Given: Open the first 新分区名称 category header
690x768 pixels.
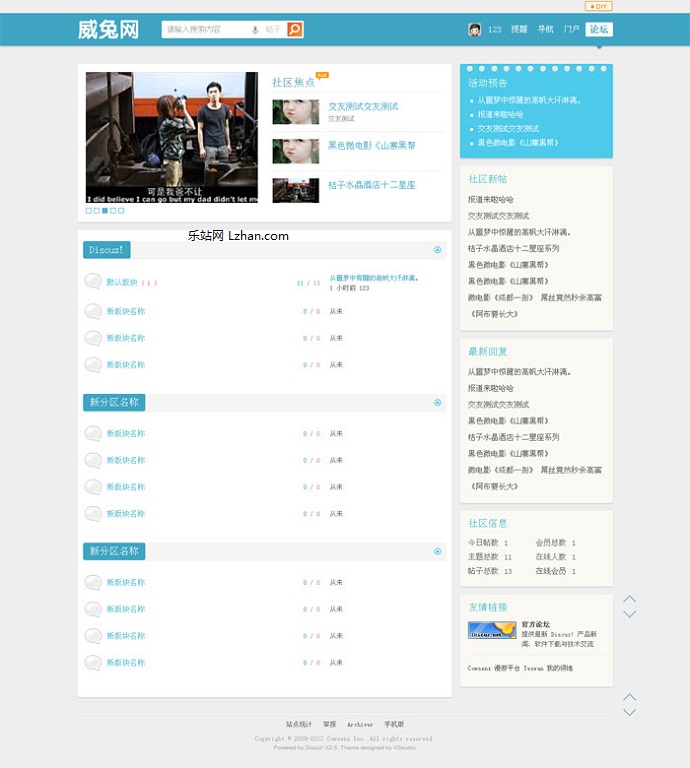Looking at the screenshot, I should 114,403.
